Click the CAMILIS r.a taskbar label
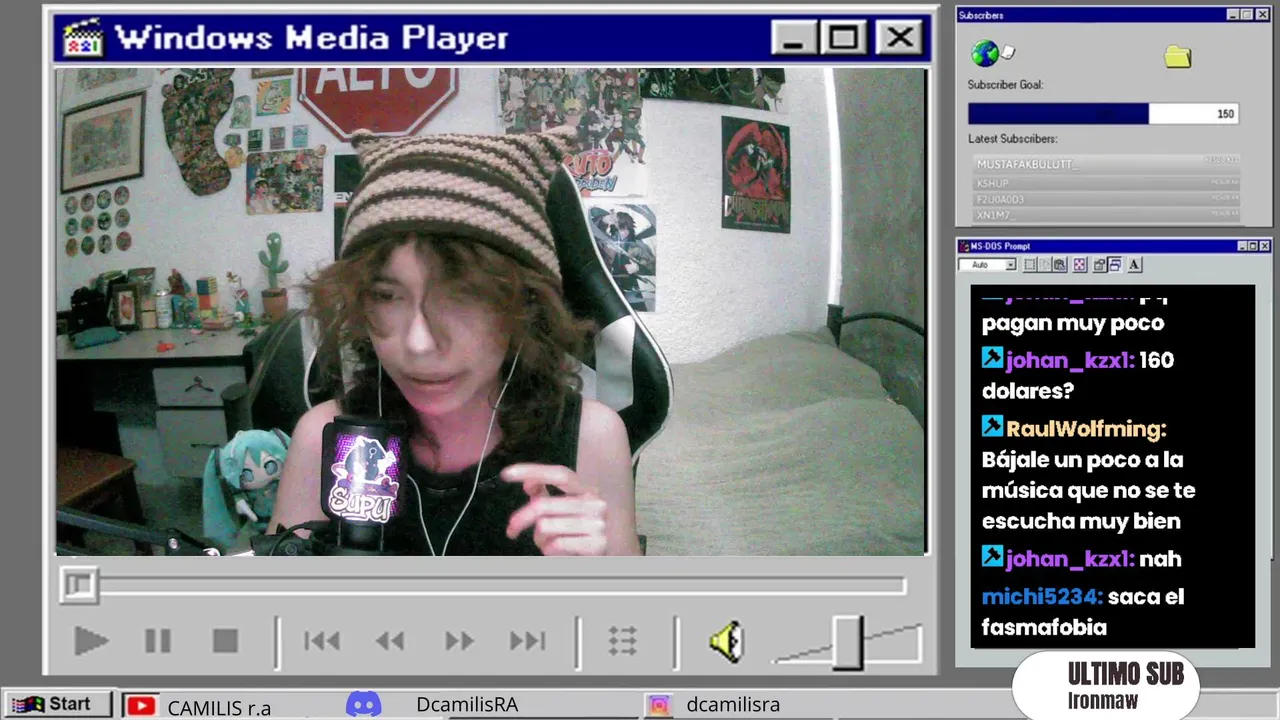The image size is (1280, 720). 219,707
